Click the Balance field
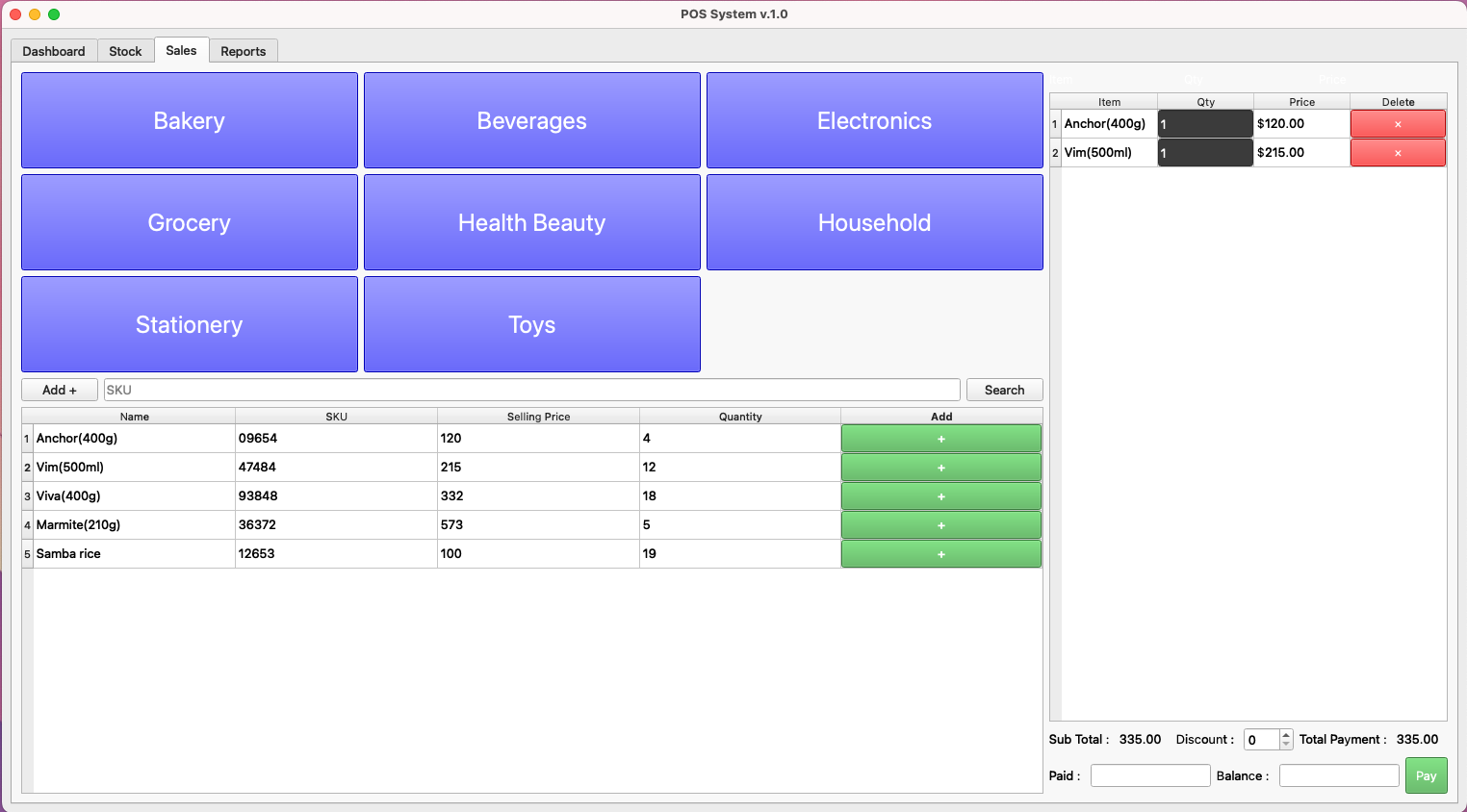This screenshot has width=1467, height=812. (x=1339, y=775)
